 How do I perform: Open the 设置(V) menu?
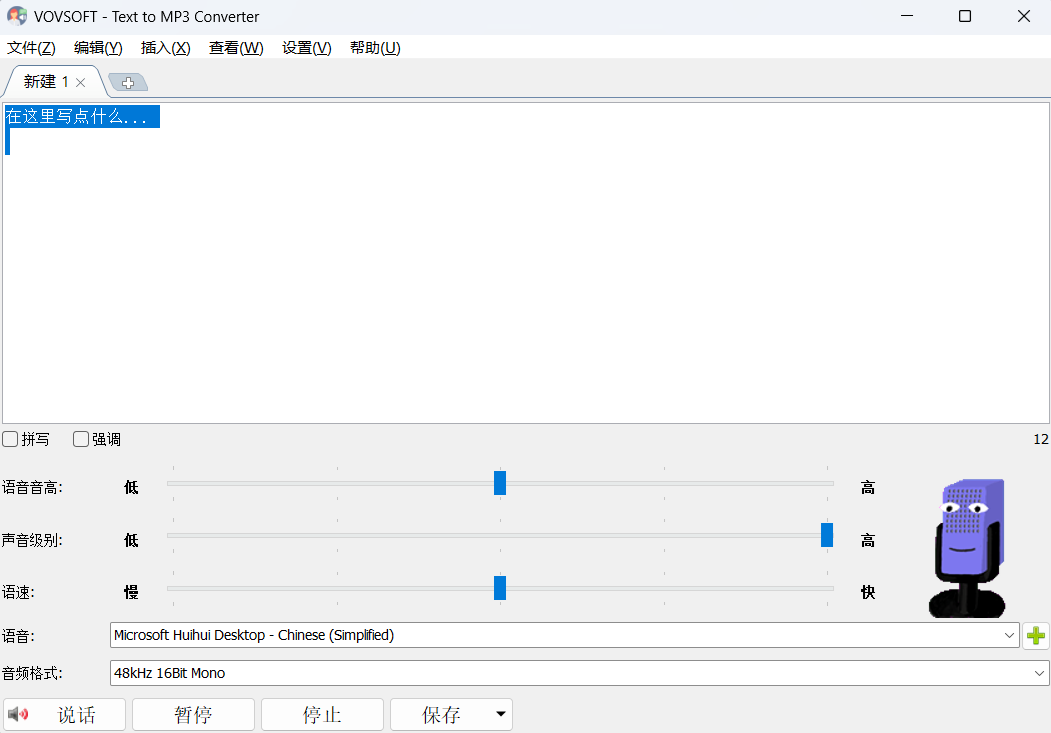coord(306,48)
